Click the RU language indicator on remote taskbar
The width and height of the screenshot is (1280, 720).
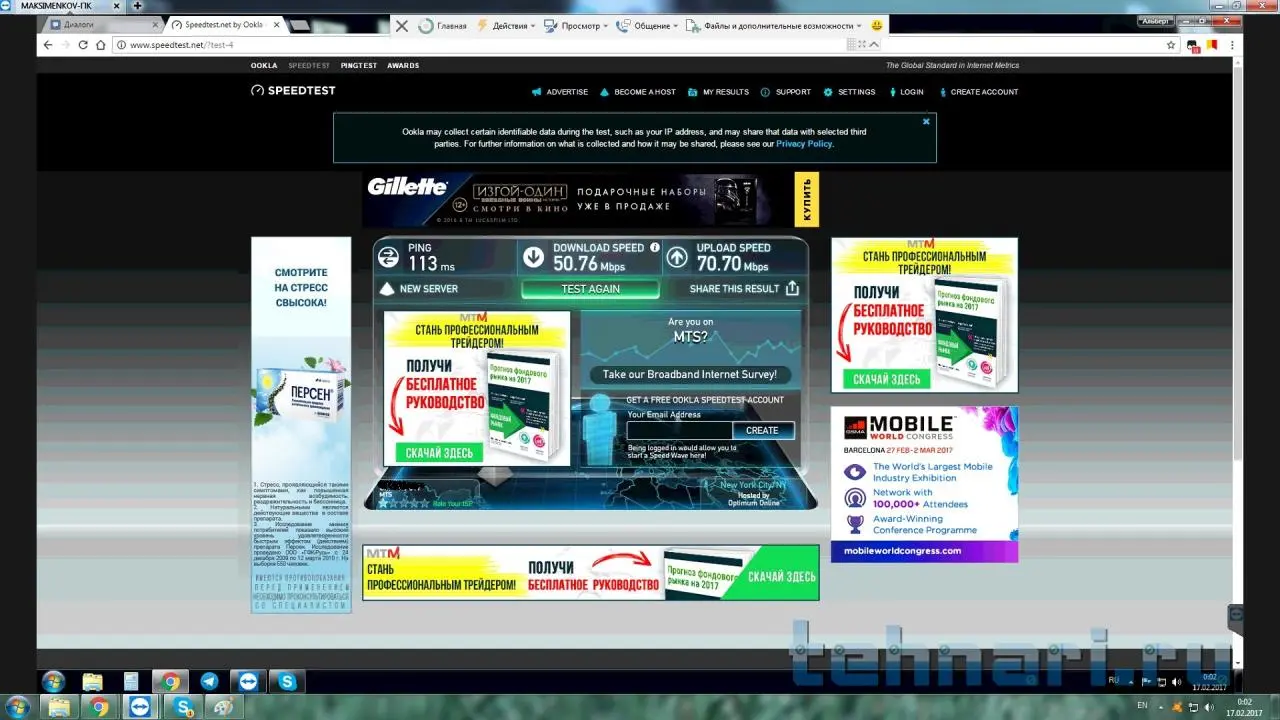pyautogui.click(x=1114, y=681)
